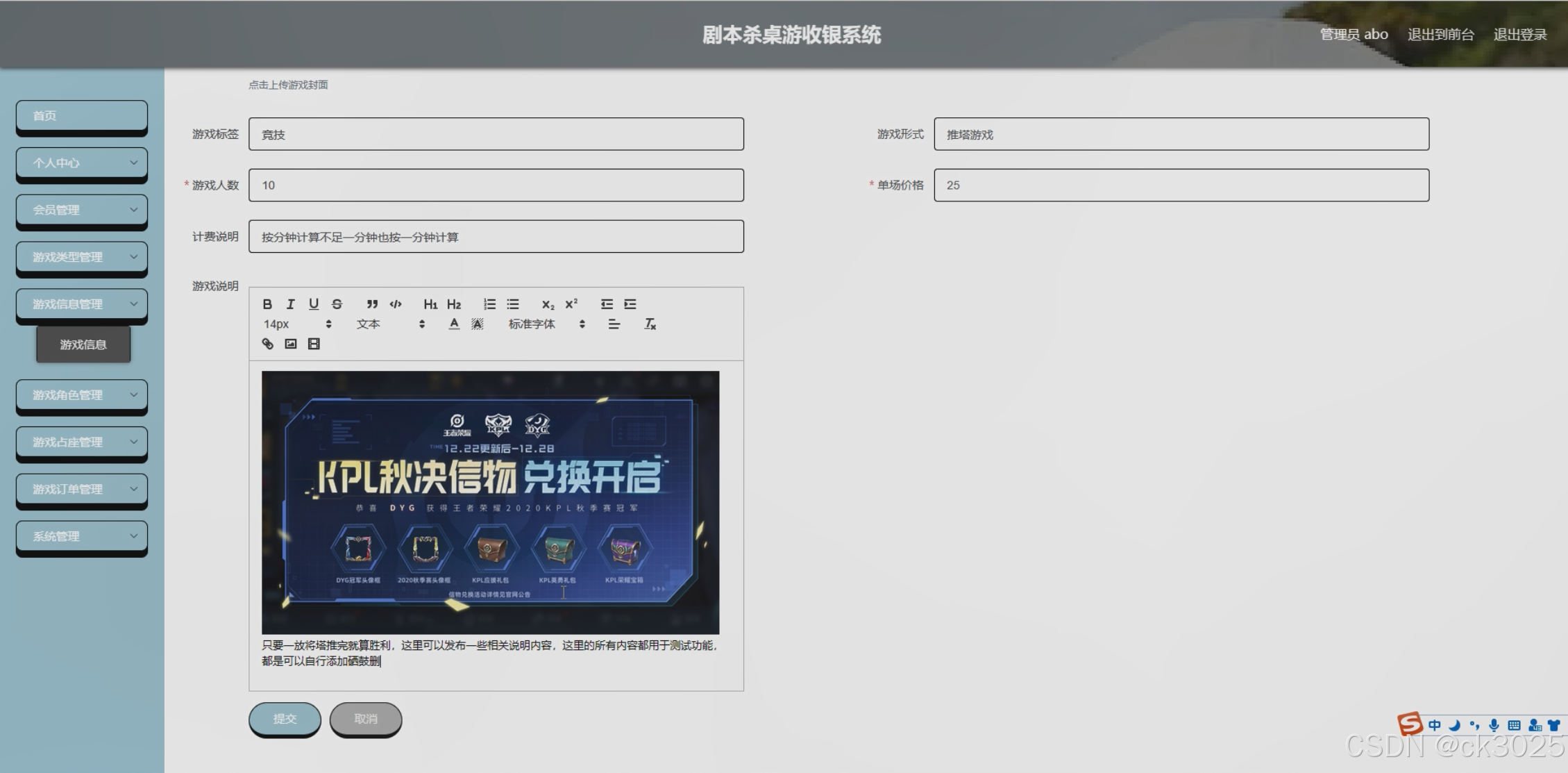Click the 退出登录 logout link
Viewport: 1568px width, 773px height.
(x=1520, y=35)
